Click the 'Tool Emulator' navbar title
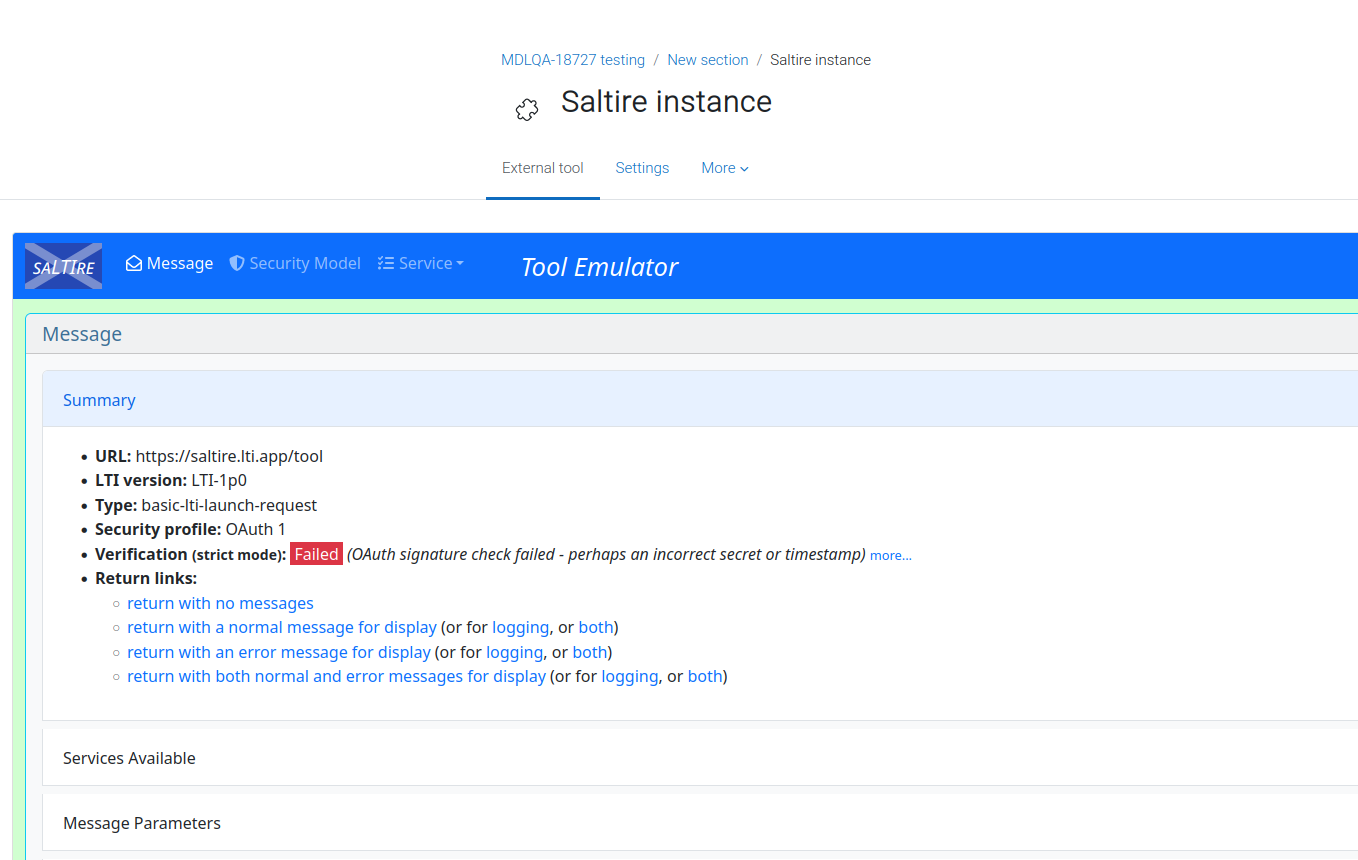This screenshot has height=860, width=1358. point(600,267)
